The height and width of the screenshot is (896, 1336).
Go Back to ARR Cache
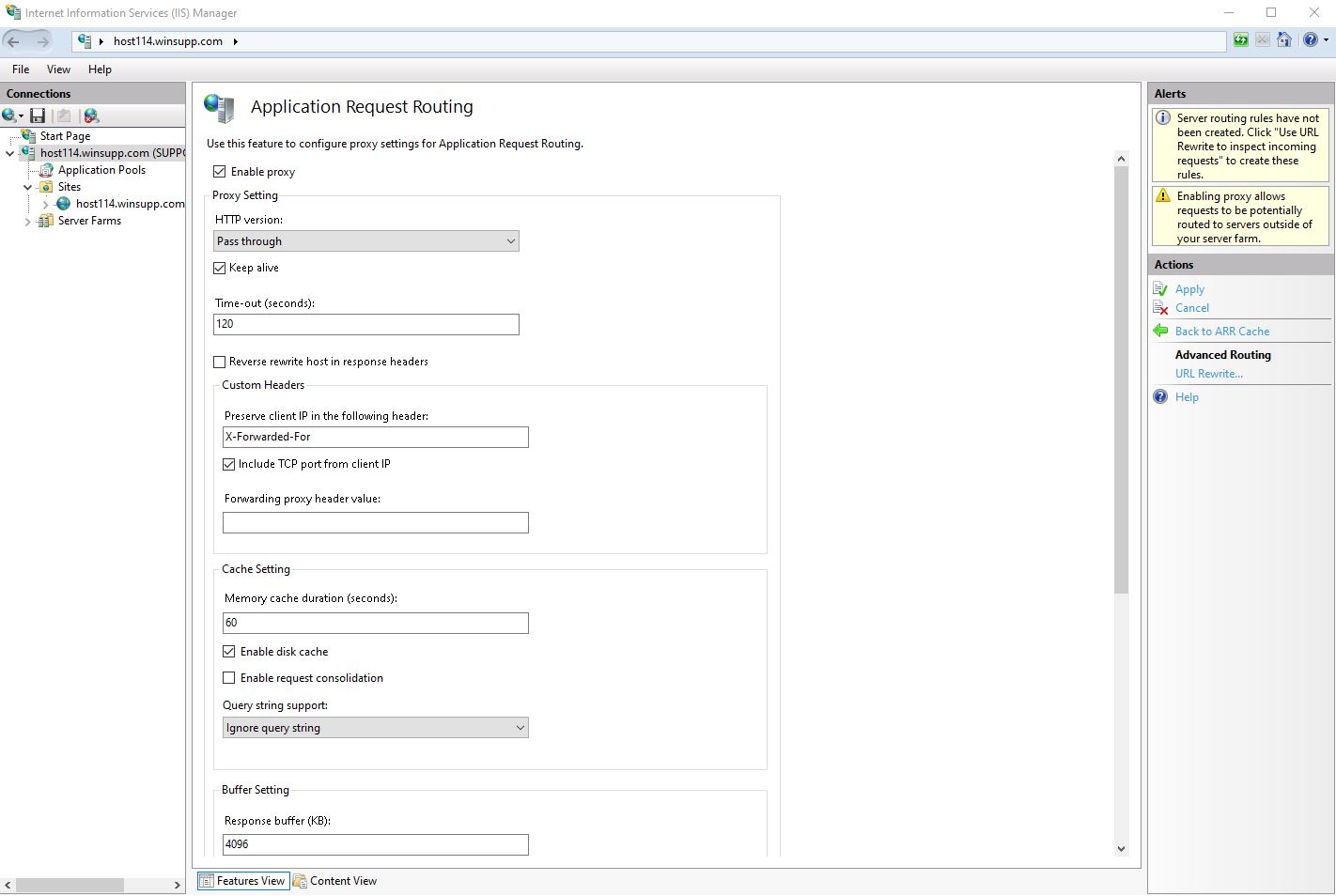coord(1222,332)
